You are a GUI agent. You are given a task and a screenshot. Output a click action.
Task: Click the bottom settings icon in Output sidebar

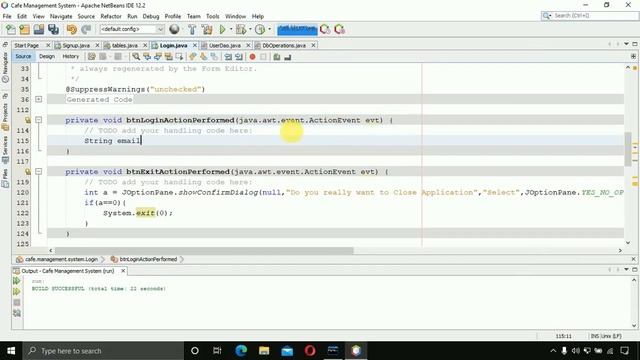point(16,313)
